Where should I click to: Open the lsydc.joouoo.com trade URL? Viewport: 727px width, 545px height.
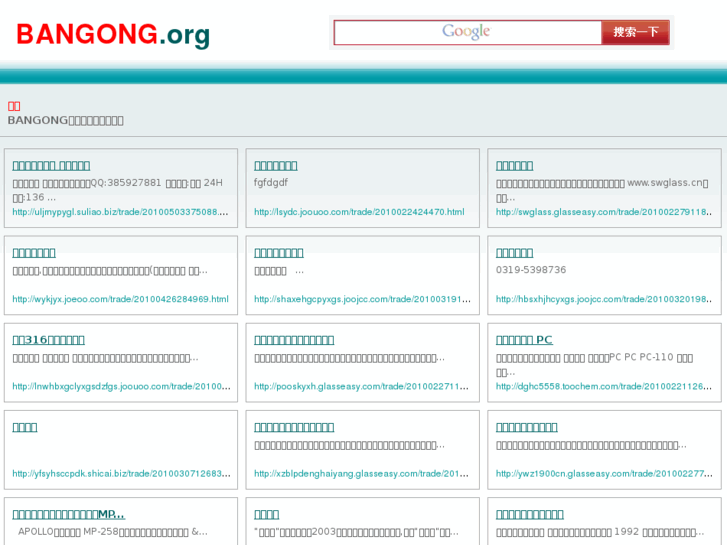tap(359, 212)
